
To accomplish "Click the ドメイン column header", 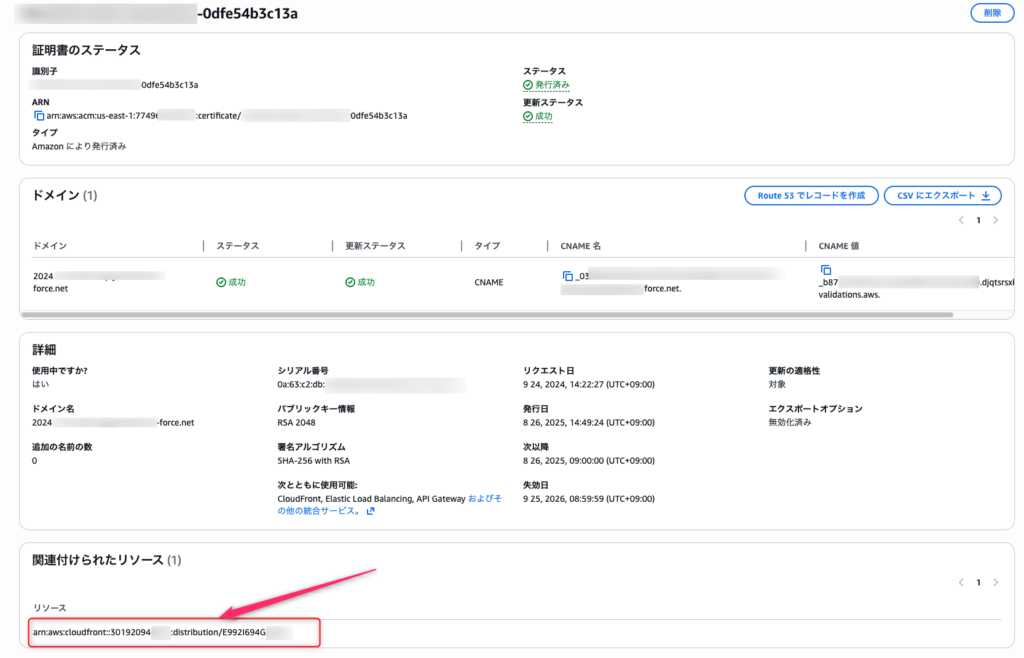I will tap(50, 246).
